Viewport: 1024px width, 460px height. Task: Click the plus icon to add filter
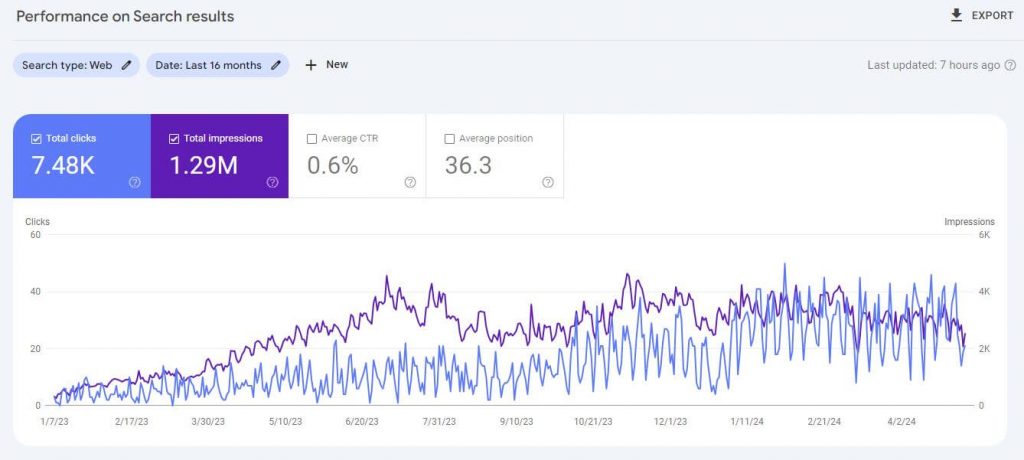click(310, 65)
